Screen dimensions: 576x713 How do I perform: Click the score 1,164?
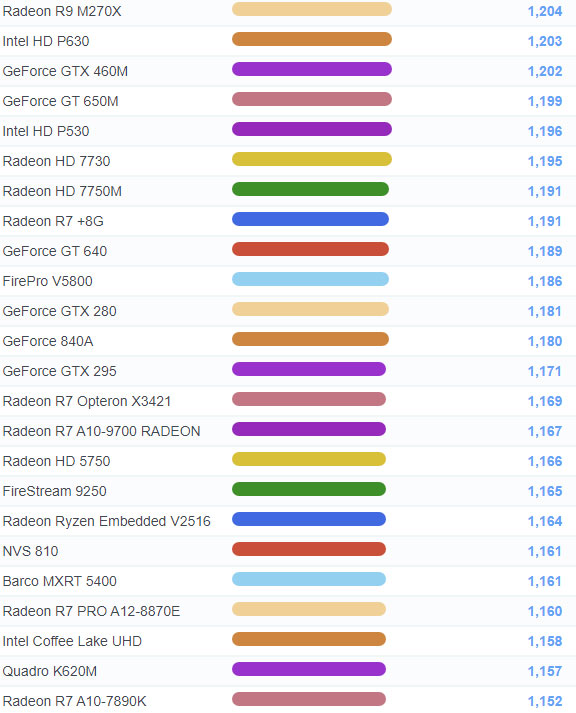pyautogui.click(x=545, y=522)
